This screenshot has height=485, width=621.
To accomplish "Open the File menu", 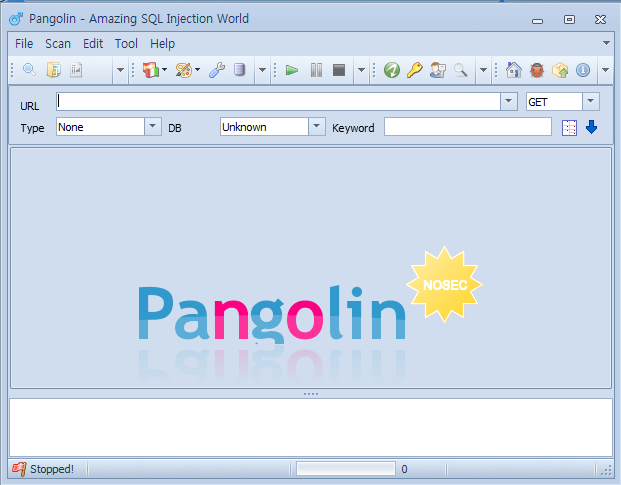I will 24,44.
